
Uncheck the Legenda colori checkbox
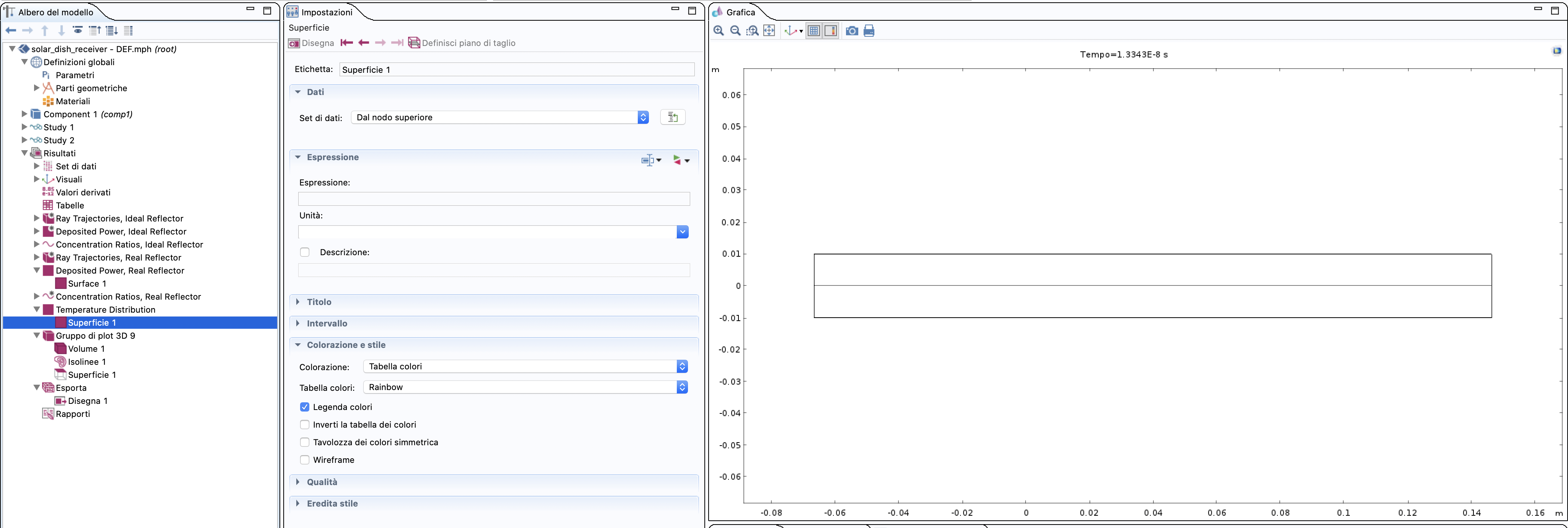(305, 407)
